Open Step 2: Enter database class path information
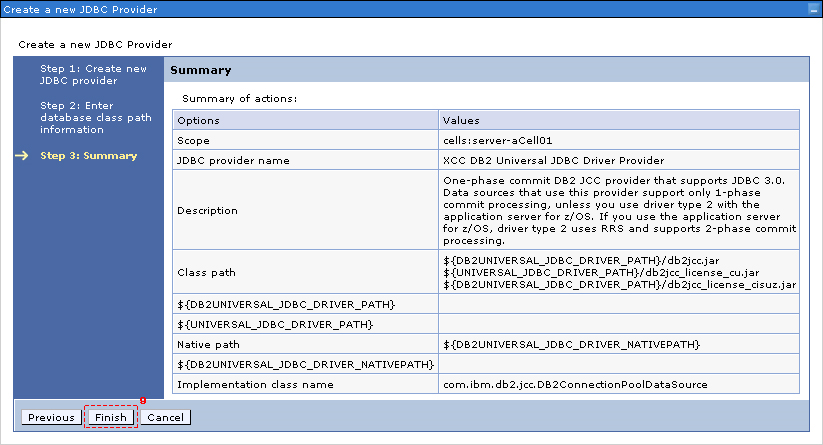Image resolution: width=823 pixels, height=445 pixels. (96, 117)
